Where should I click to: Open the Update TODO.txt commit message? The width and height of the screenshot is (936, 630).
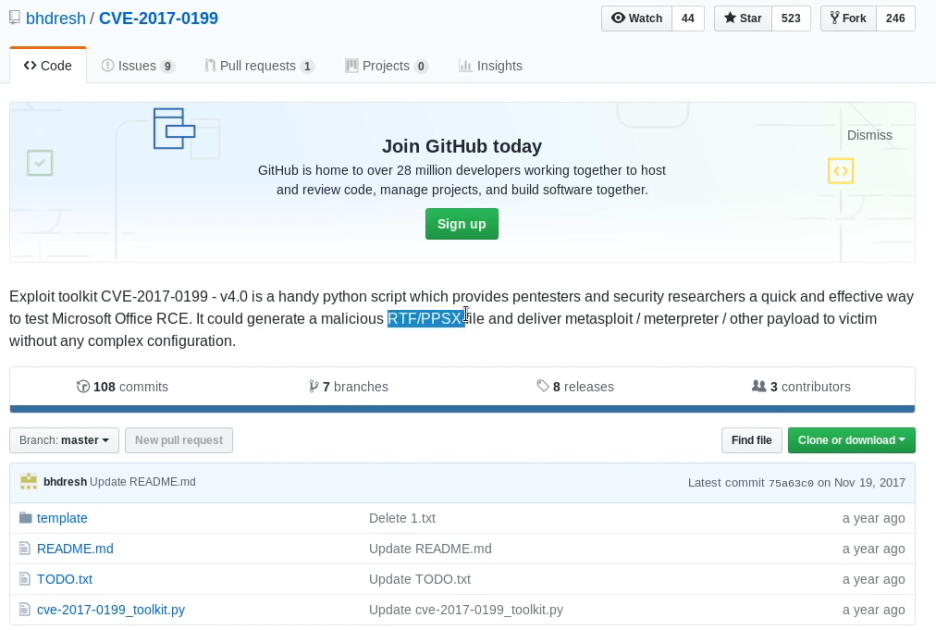420,579
